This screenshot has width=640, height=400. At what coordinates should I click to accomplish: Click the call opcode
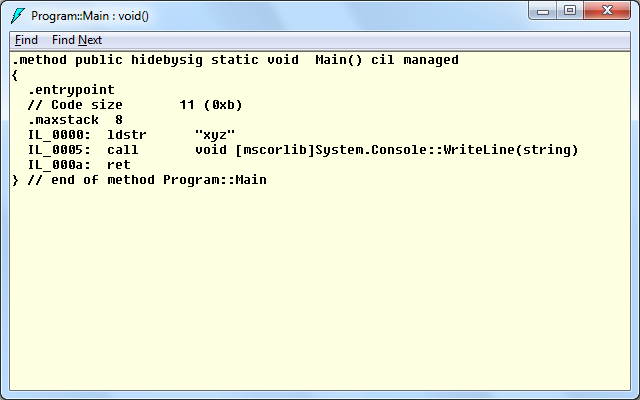[x=123, y=150]
